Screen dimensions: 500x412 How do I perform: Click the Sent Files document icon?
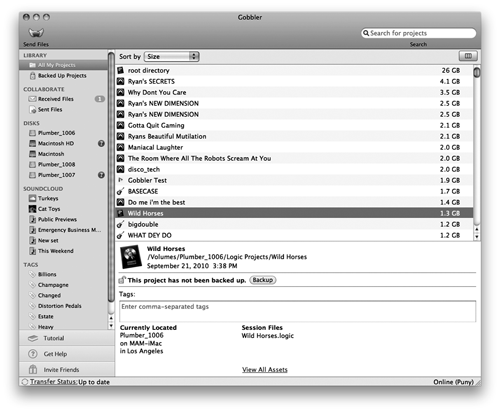pyautogui.click(x=32, y=109)
